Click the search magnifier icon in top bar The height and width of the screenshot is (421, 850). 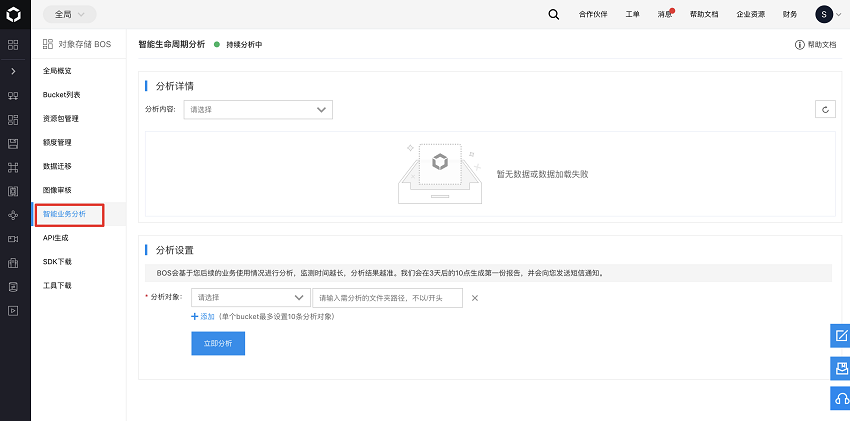pyautogui.click(x=554, y=14)
